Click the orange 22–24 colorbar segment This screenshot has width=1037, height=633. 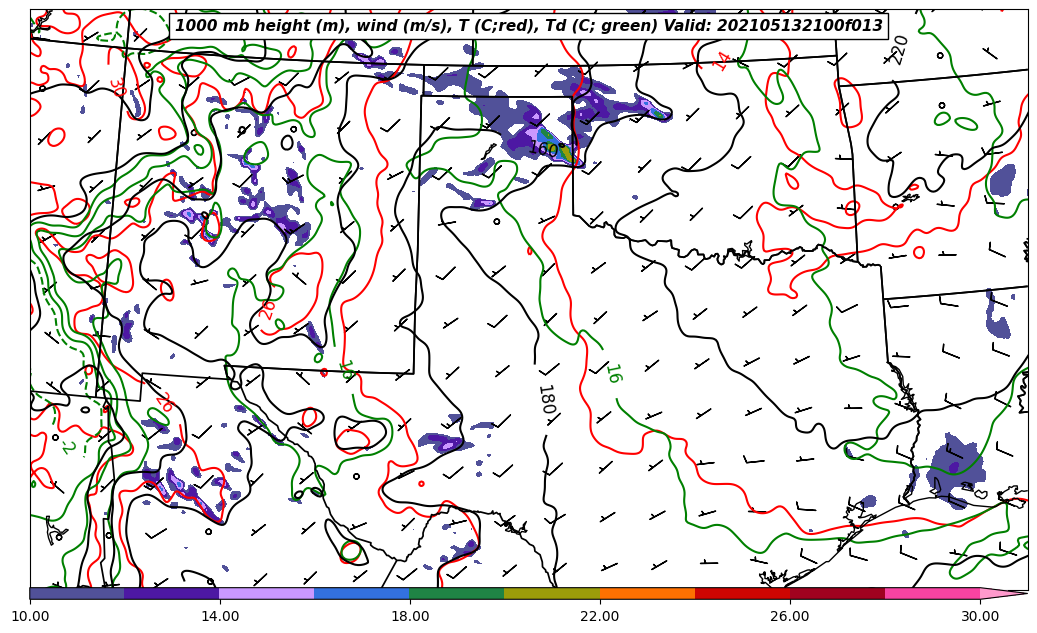click(647, 593)
